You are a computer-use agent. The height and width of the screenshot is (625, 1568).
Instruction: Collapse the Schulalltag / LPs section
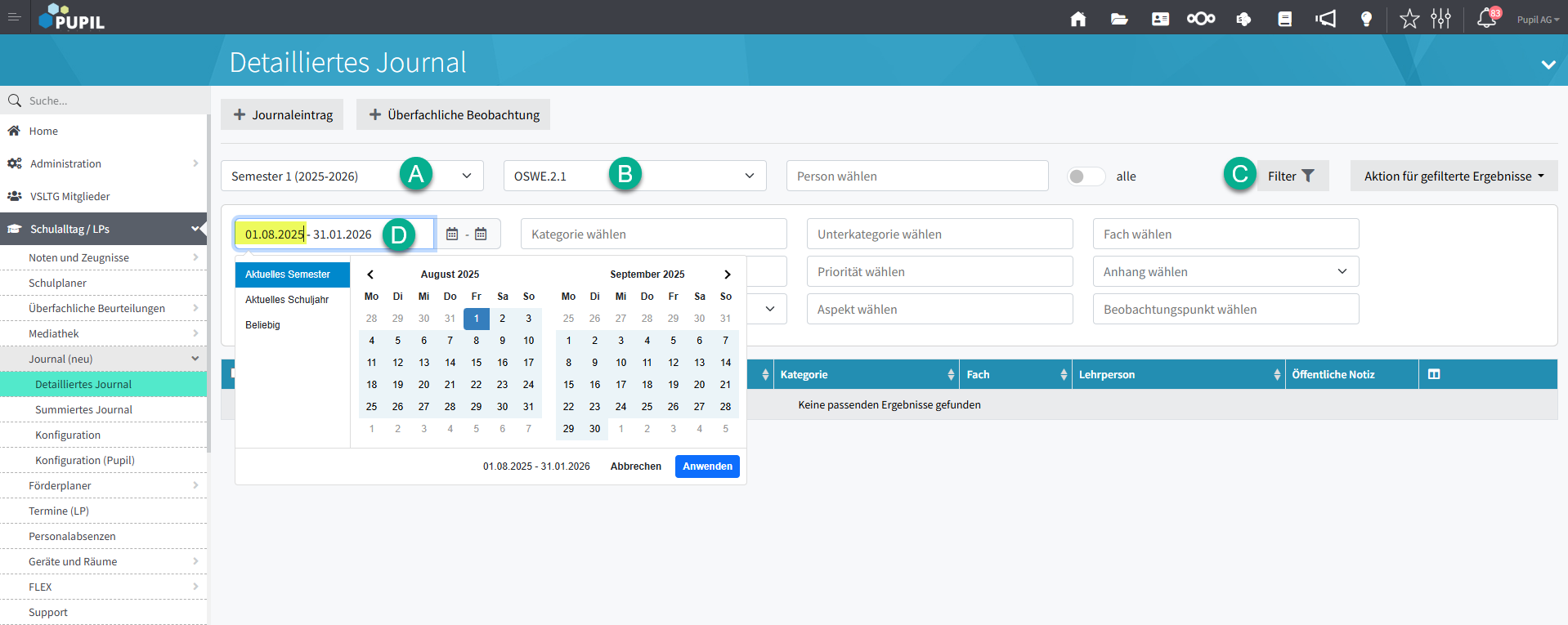click(104, 229)
